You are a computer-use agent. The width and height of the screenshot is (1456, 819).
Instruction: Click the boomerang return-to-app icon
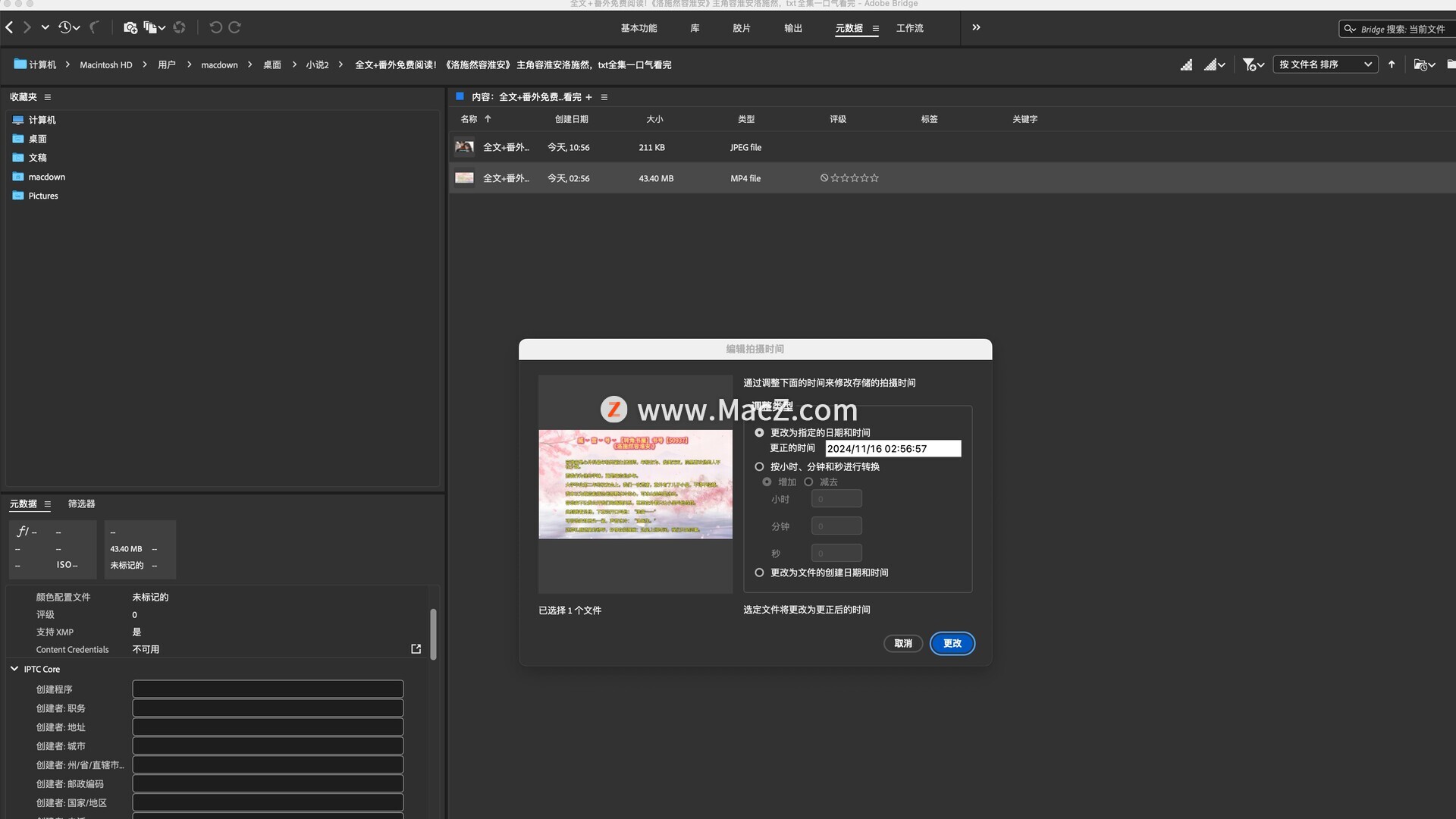94,27
